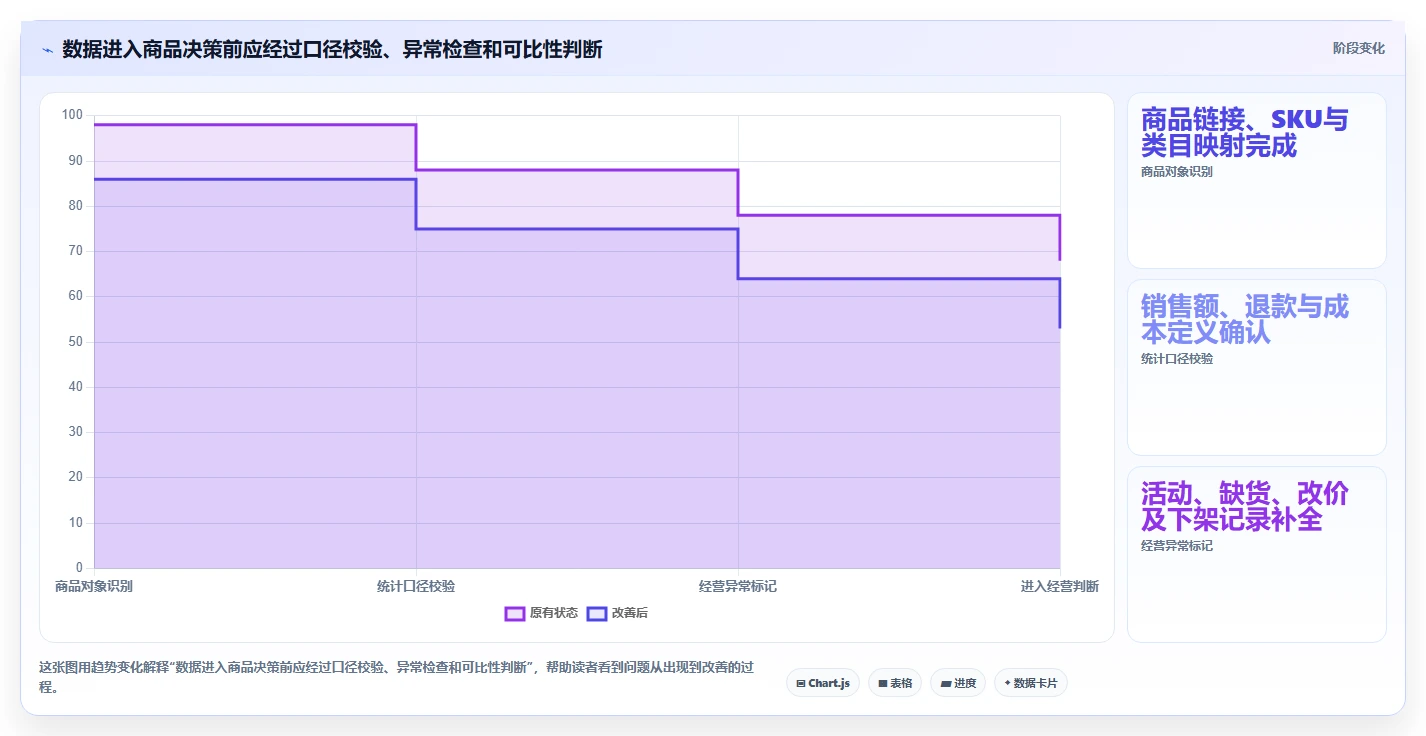Click the 进入经营判断 x-axis label
Image resolution: width=1426 pixels, height=736 pixels.
point(1060,586)
